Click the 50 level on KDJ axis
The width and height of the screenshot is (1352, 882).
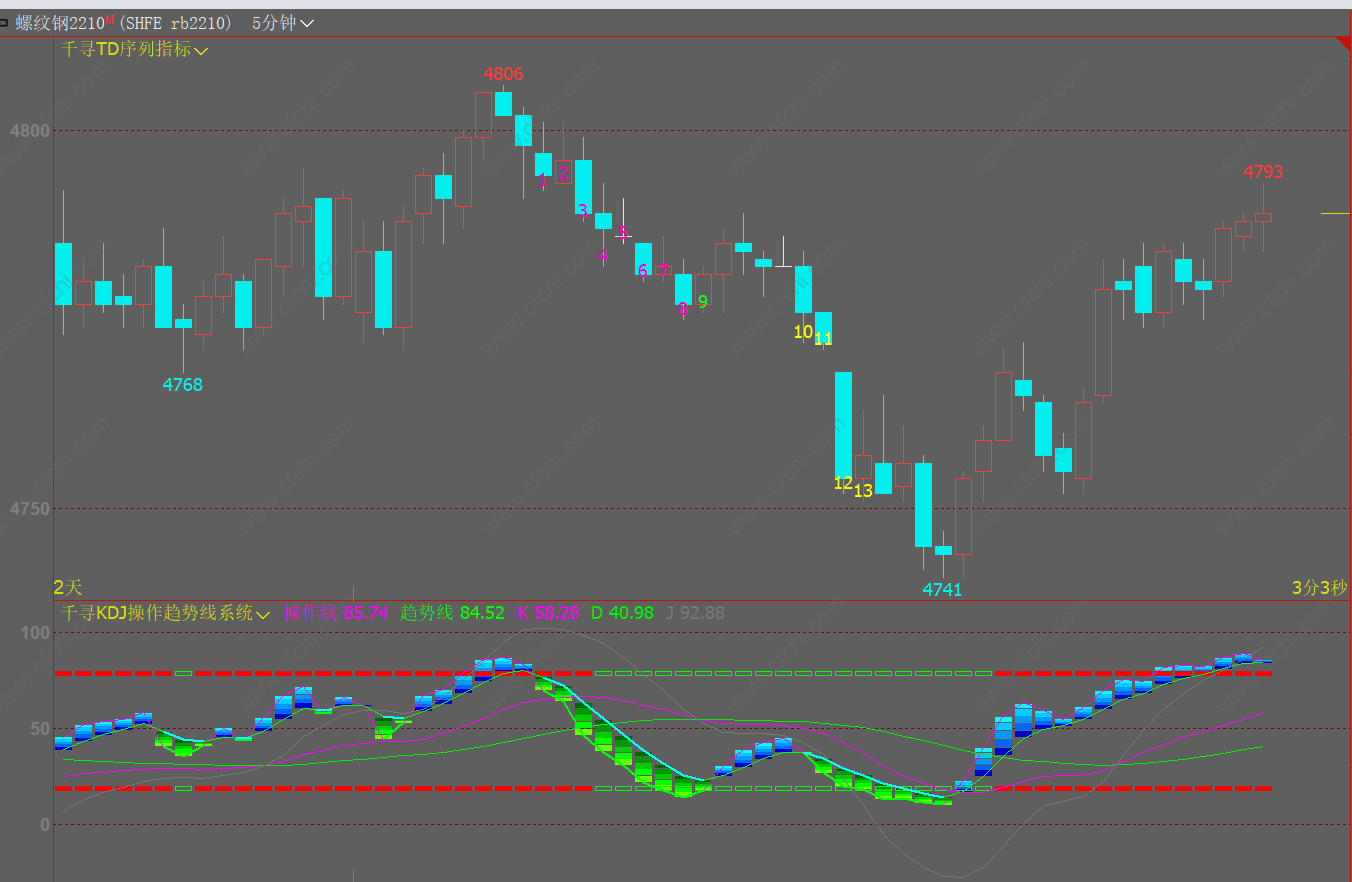coord(40,729)
